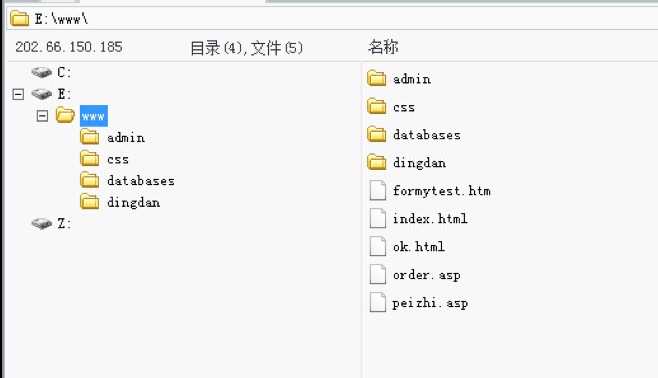
Task: Collapse the E: drive tree node
Action: (18, 94)
